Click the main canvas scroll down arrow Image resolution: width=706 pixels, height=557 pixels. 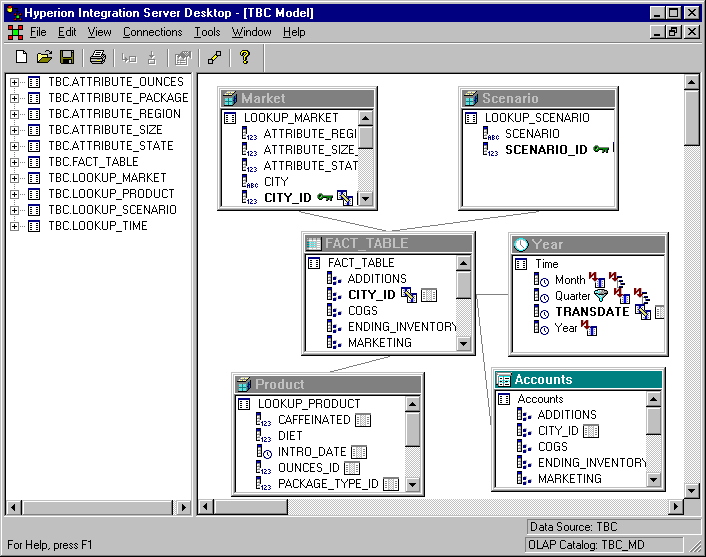pyautogui.click(x=691, y=490)
